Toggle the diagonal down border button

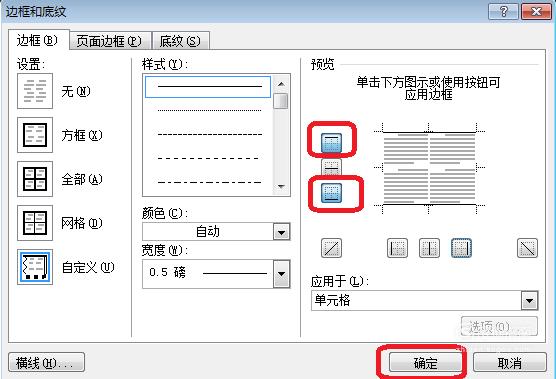point(527,248)
